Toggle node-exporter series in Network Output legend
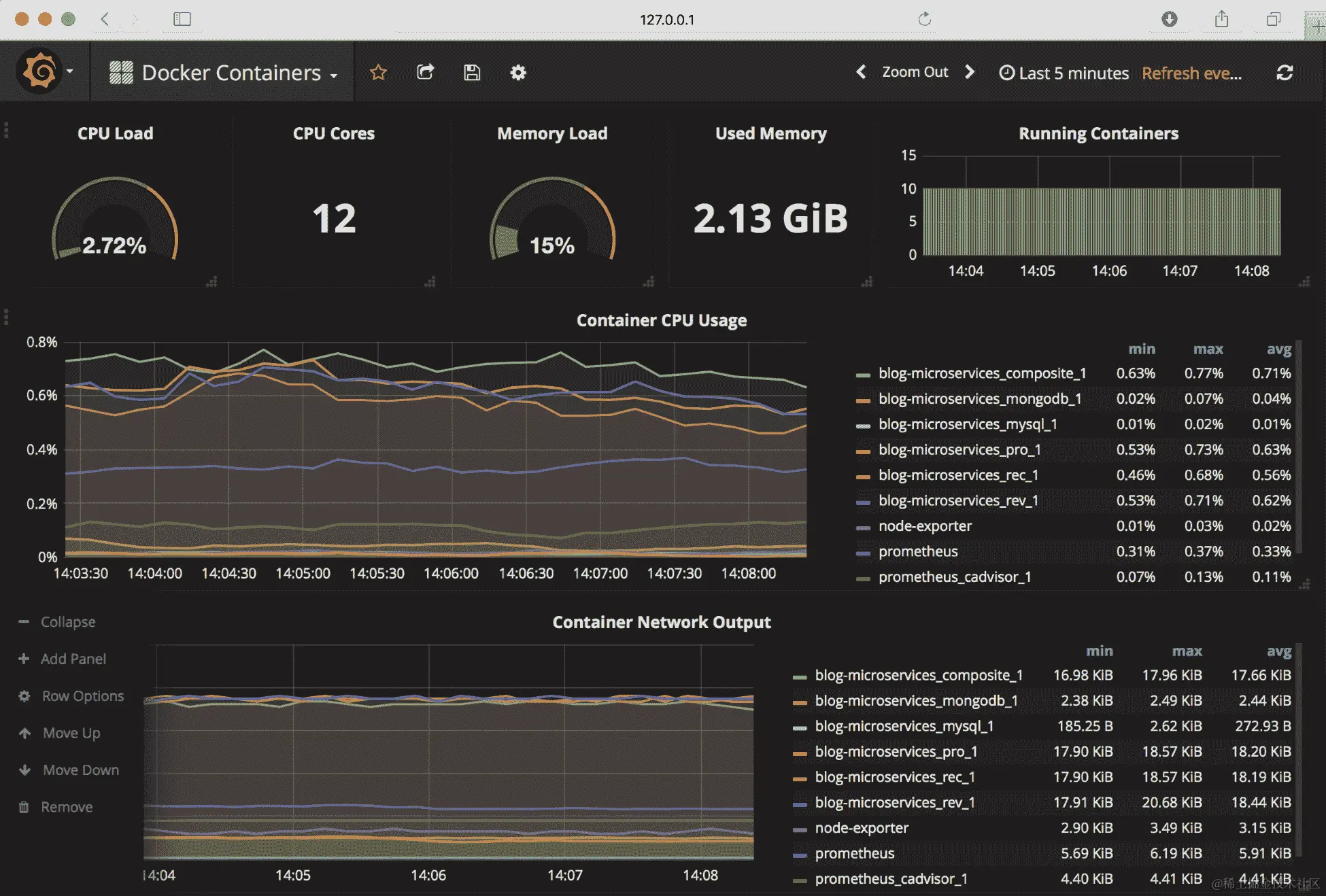1326x896 pixels. [x=861, y=828]
